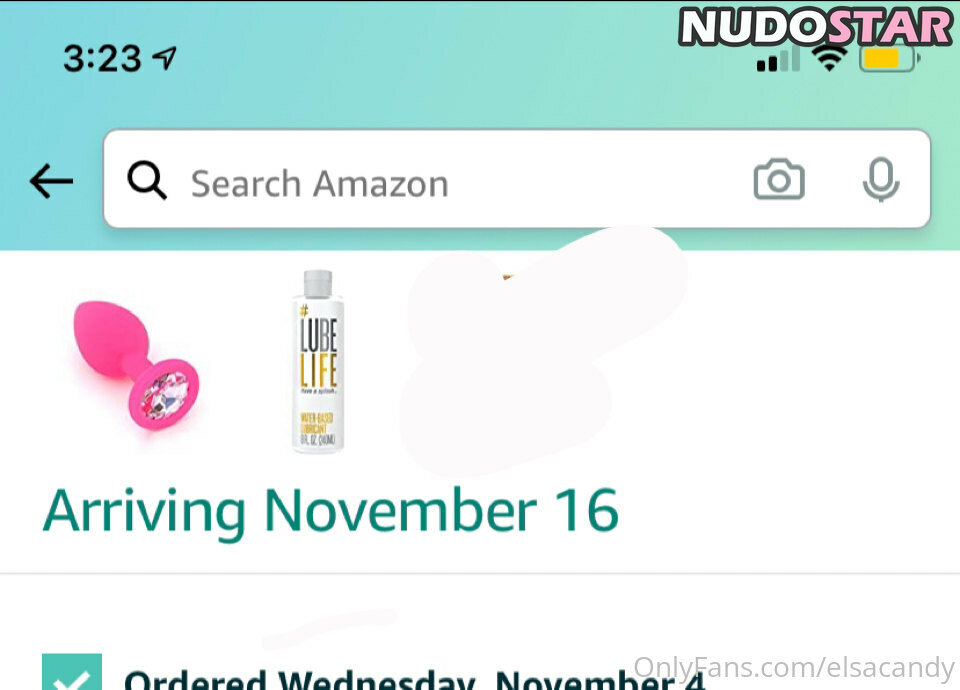Open the Lube Life bottle thumbnail

(318, 361)
